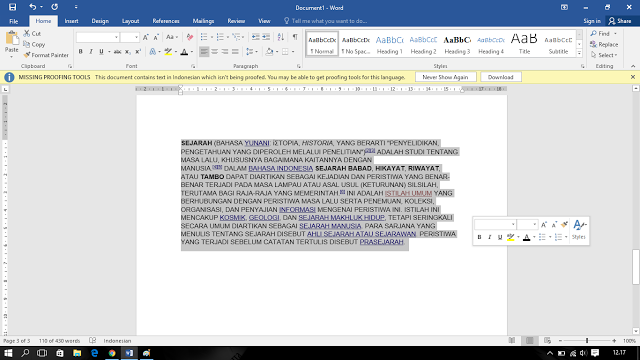Click Never Show Again on proofing bar
Viewport: 640px width, 360px height.
tap(445, 77)
